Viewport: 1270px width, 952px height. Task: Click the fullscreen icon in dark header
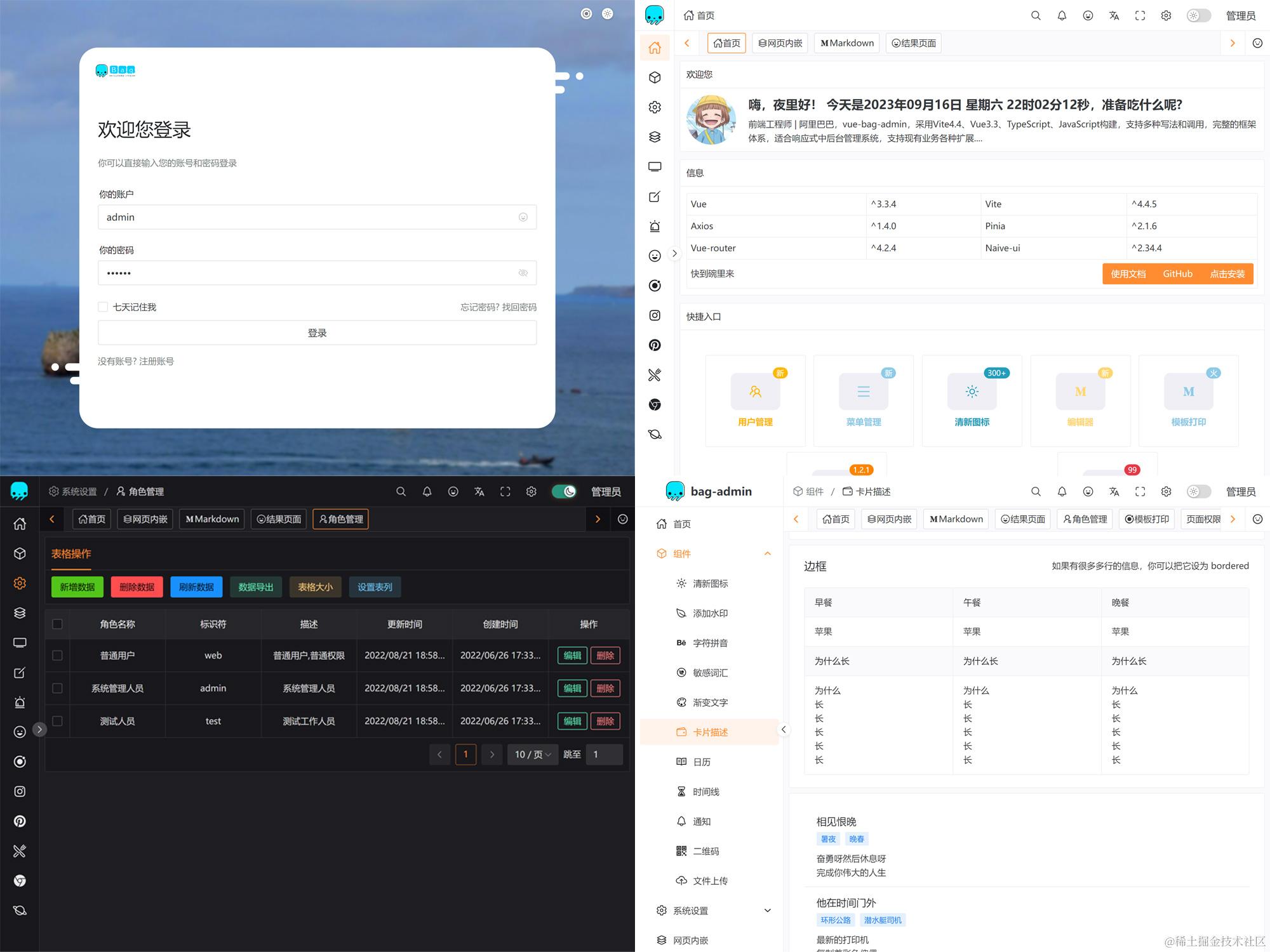(505, 492)
